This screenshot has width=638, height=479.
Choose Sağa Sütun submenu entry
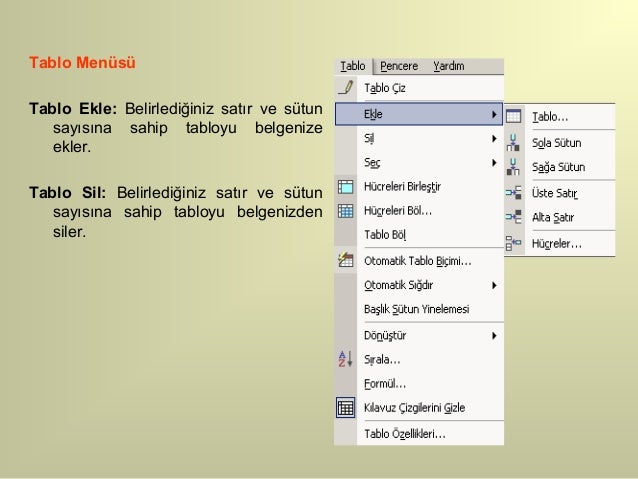[x=559, y=167]
